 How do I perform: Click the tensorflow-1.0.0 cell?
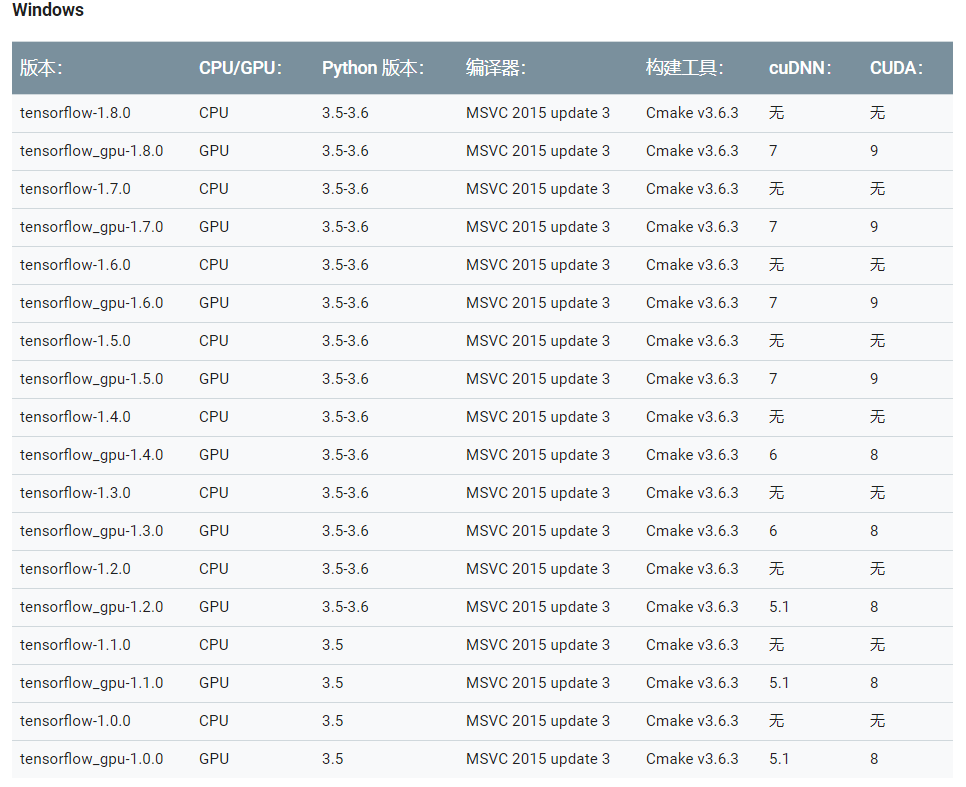click(x=75, y=721)
